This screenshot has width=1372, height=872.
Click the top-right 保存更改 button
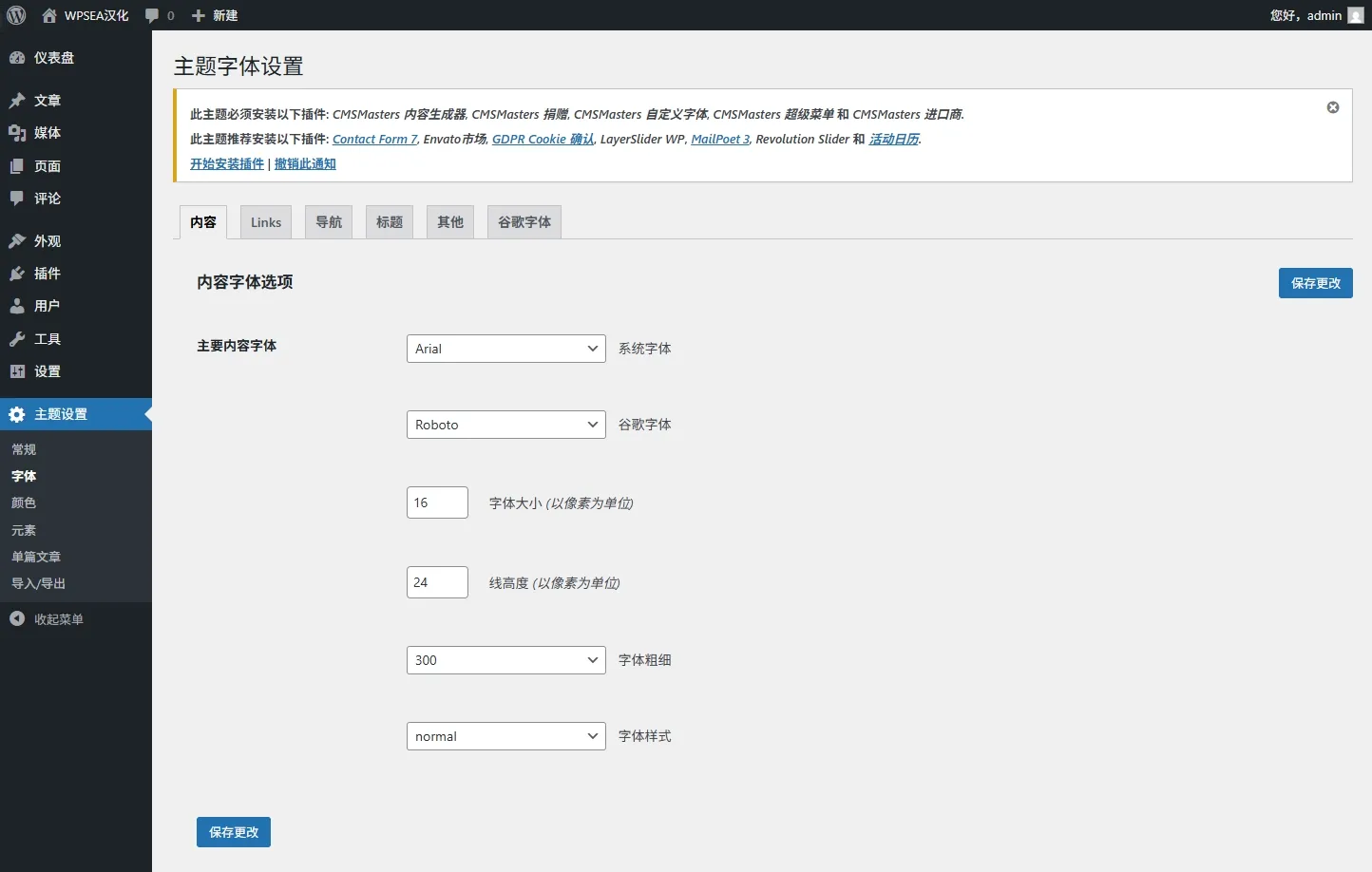point(1315,283)
